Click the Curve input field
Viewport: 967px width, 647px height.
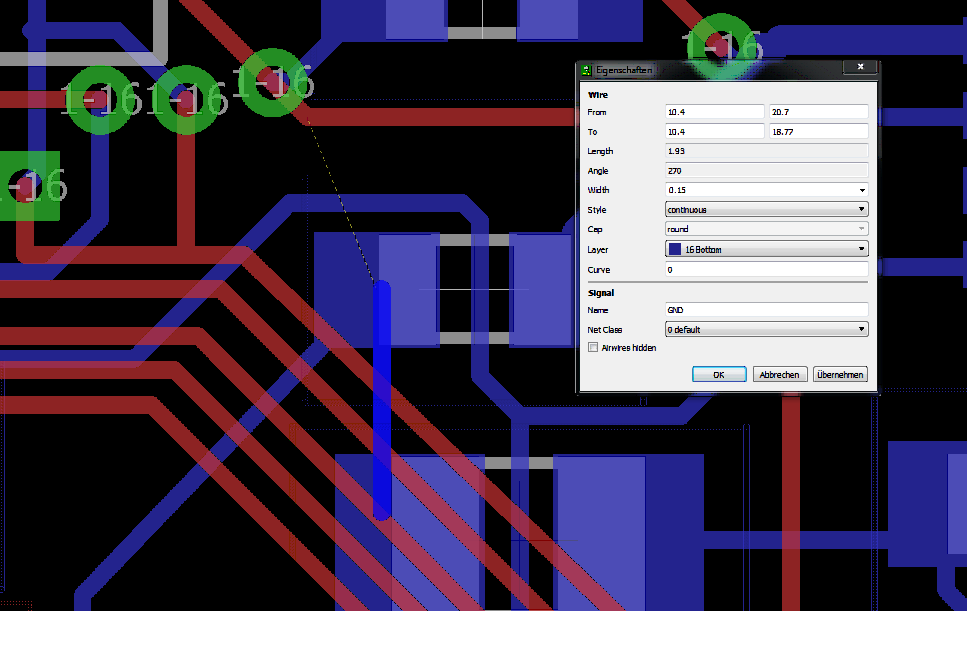[767, 270]
